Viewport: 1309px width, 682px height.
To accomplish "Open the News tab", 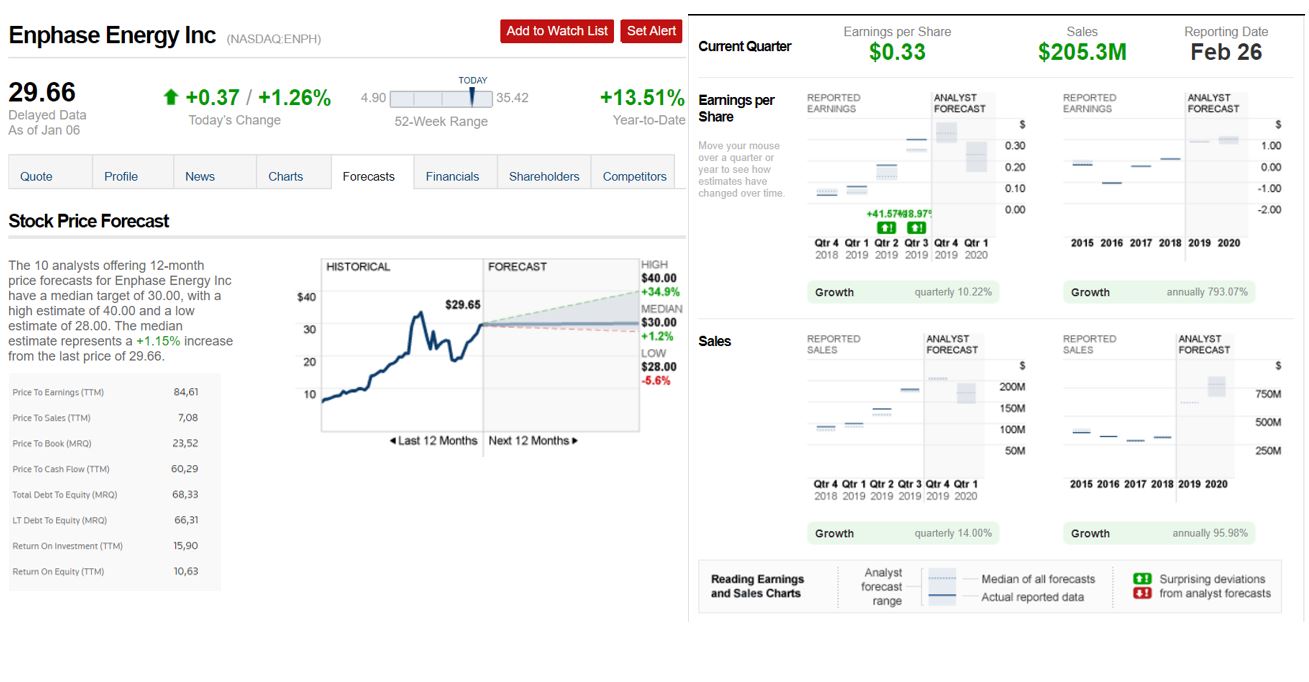I will pyautogui.click(x=200, y=176).
